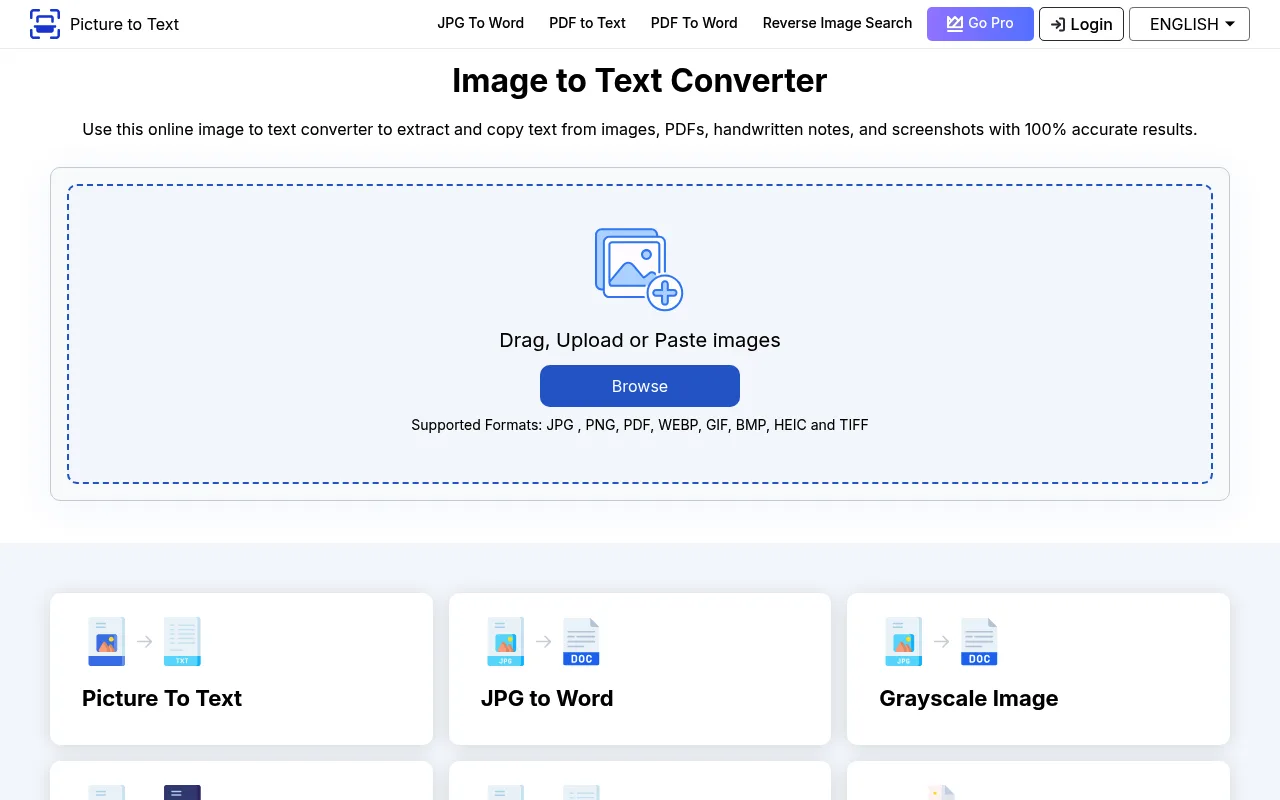Open PDF To Word in navigation

[x=694, y=23]
